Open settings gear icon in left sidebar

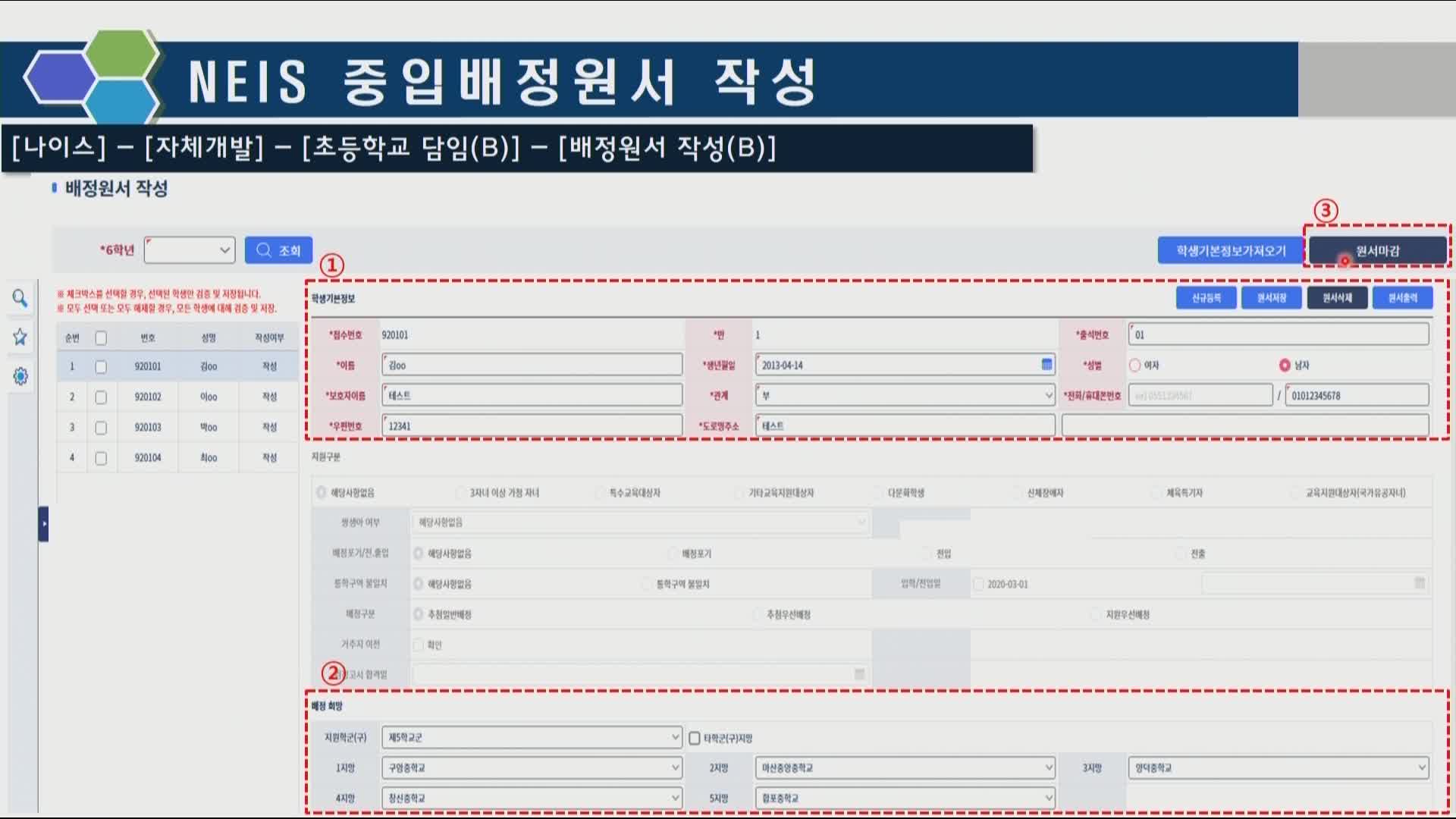pyautogui.click(x=20, y=376)
